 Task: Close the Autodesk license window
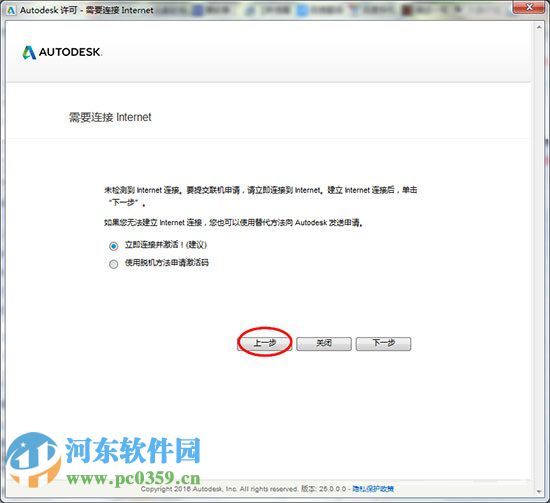[530, 7]
